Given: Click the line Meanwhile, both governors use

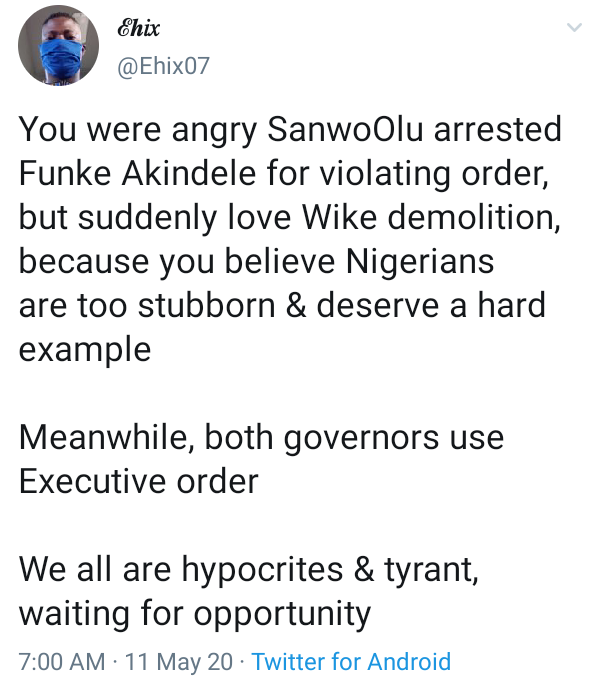Looking at the screenshot, I should click(x=261, y=437).
